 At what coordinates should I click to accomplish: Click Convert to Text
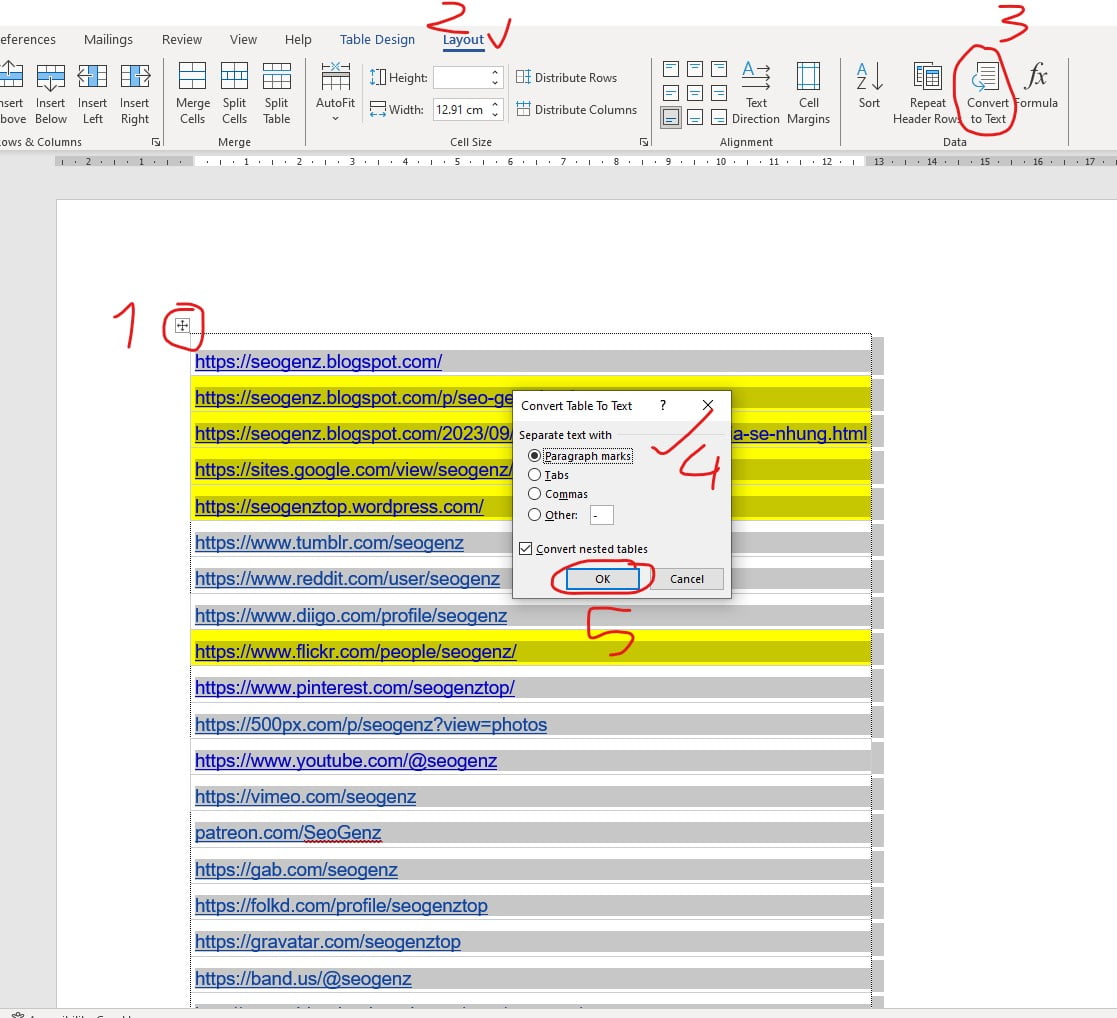pyautogui.click(x=987, y=93)
